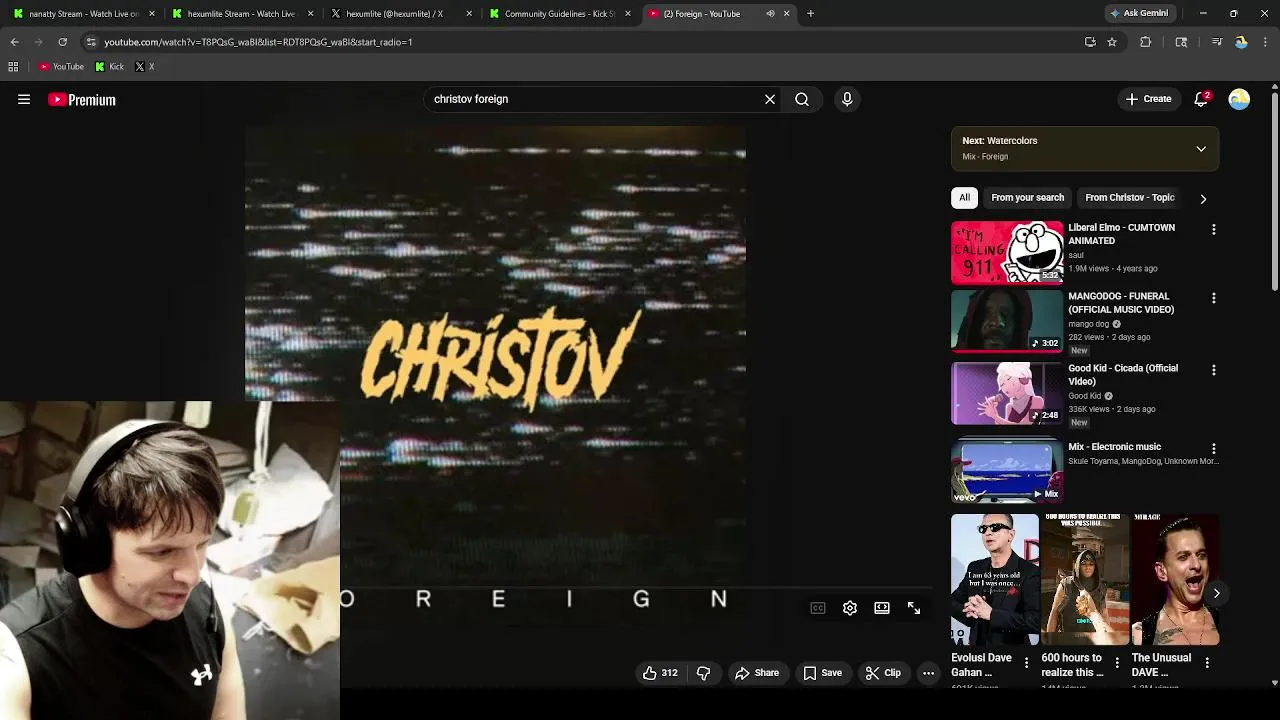Open player settings gear

tap(850, 608)
